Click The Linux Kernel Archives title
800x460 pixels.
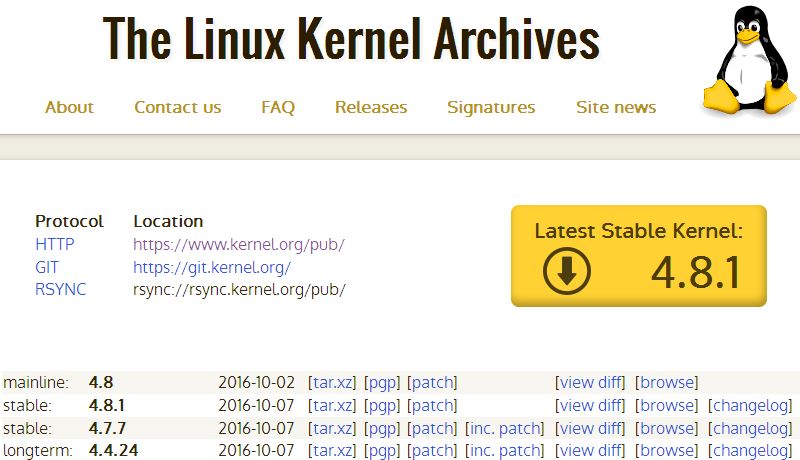pos(351,40)
